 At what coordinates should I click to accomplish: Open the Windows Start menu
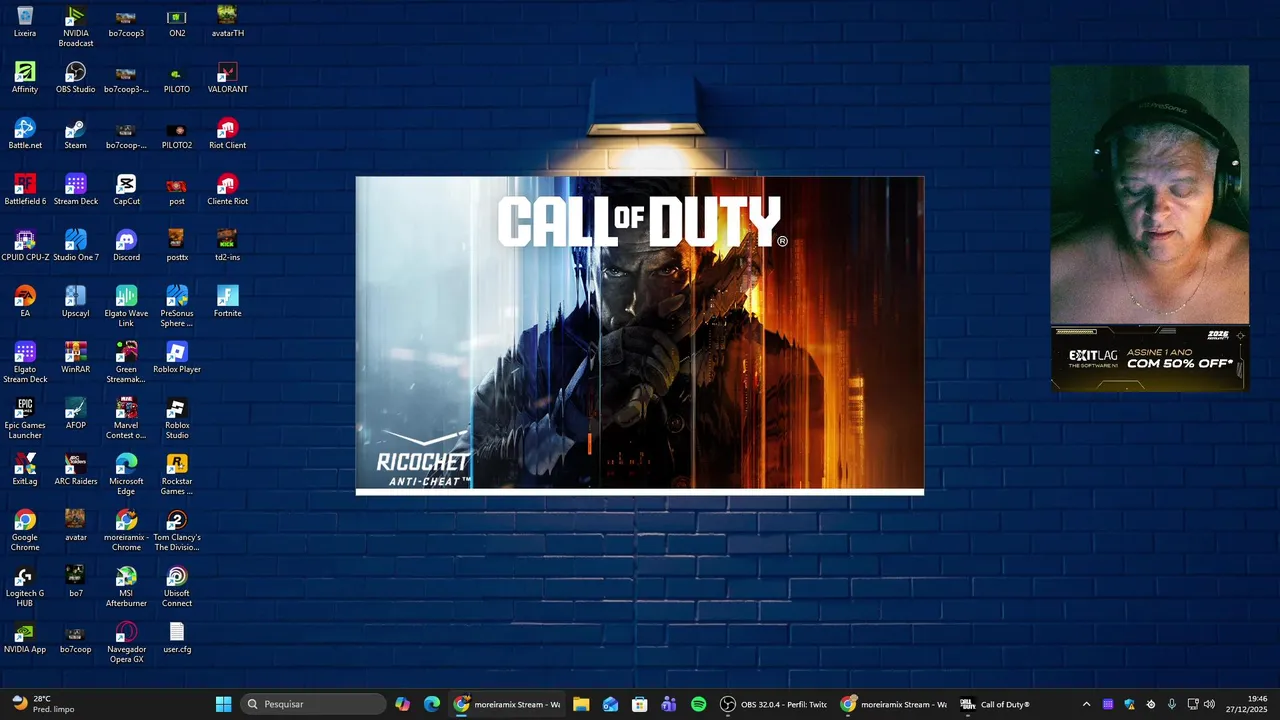tap(223, 704)
